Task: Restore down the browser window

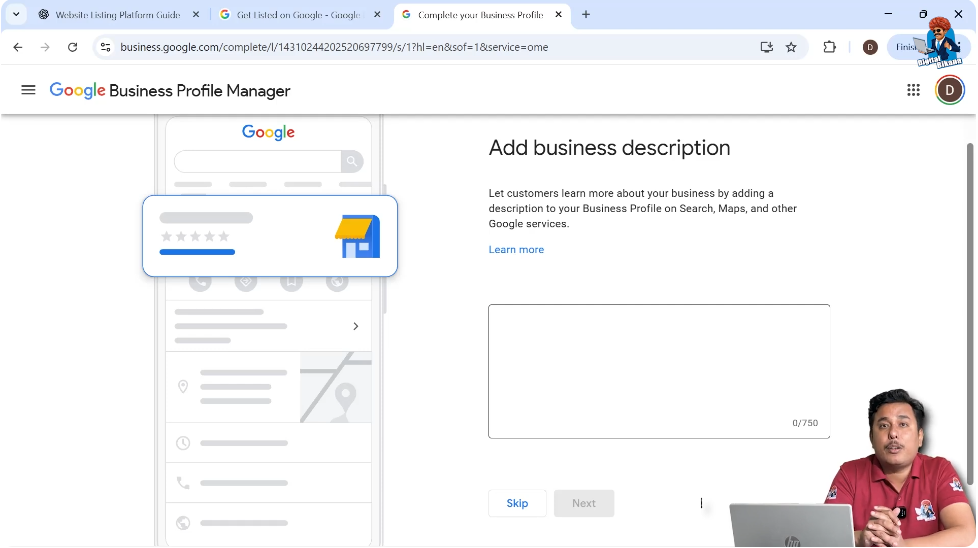Action: (923, 14)
